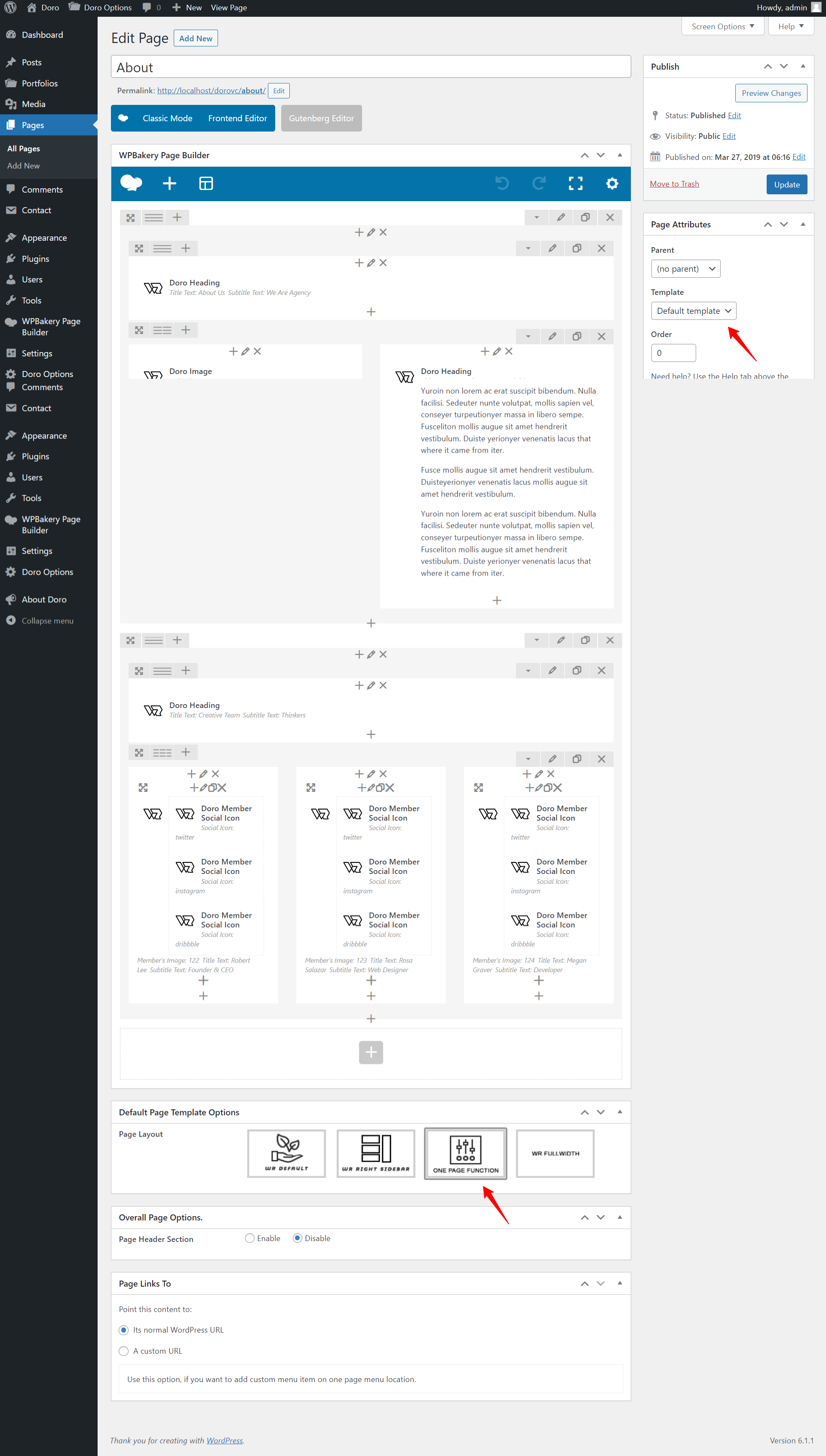The image size is (826, 1456).
Task: Choose Its normal WordPress URL option
Action: pyautogui.click(x=124, y=1330)
